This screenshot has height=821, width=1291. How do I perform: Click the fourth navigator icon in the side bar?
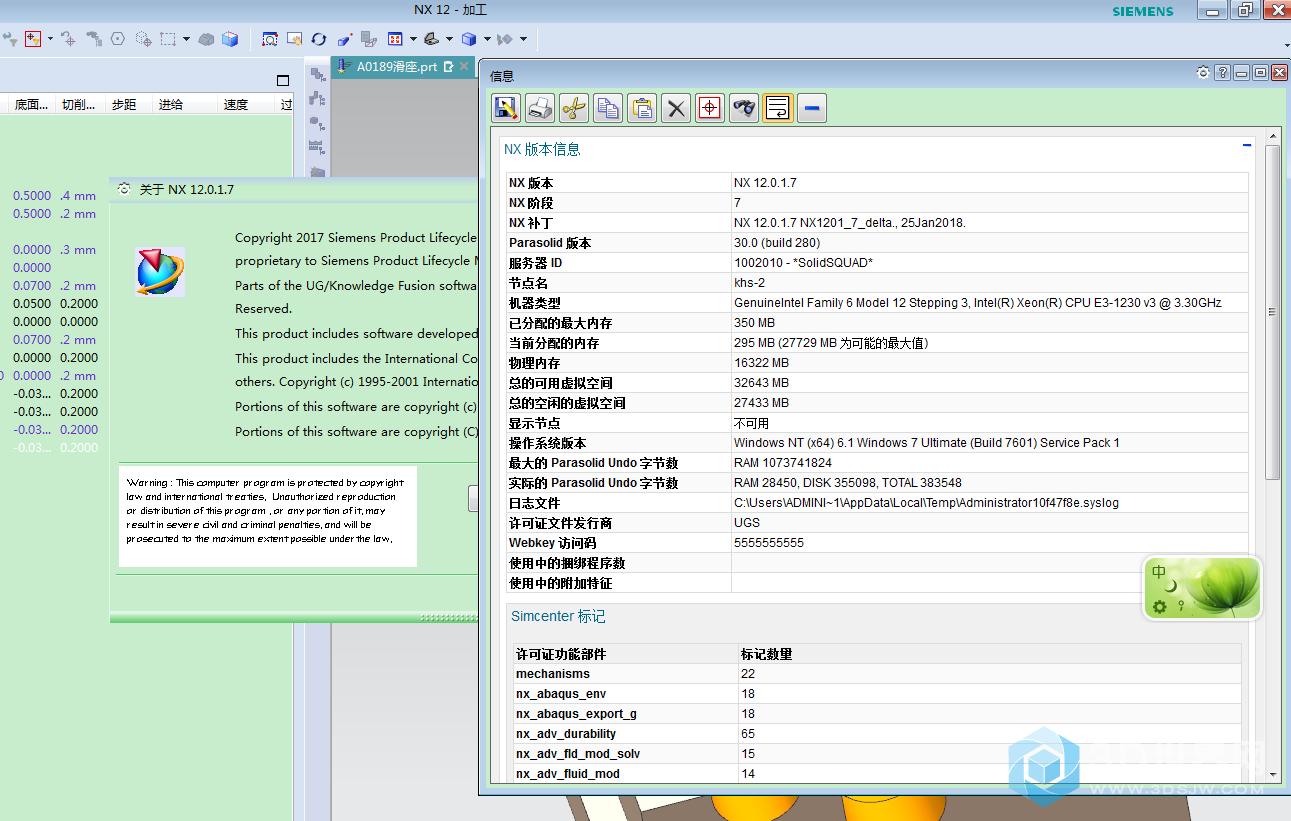[x=317, y=148]
